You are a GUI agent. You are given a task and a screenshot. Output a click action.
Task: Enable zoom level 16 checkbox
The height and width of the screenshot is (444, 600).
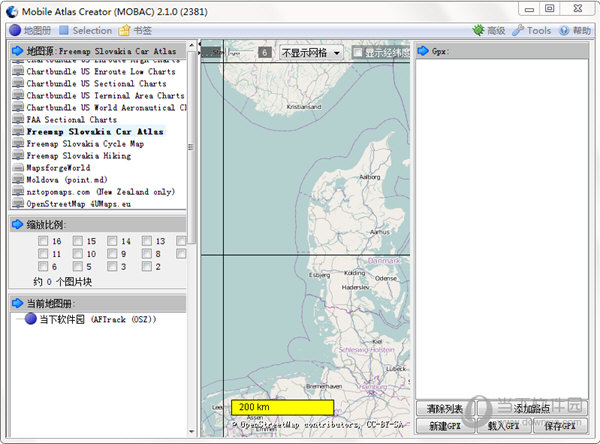(43, 241)
